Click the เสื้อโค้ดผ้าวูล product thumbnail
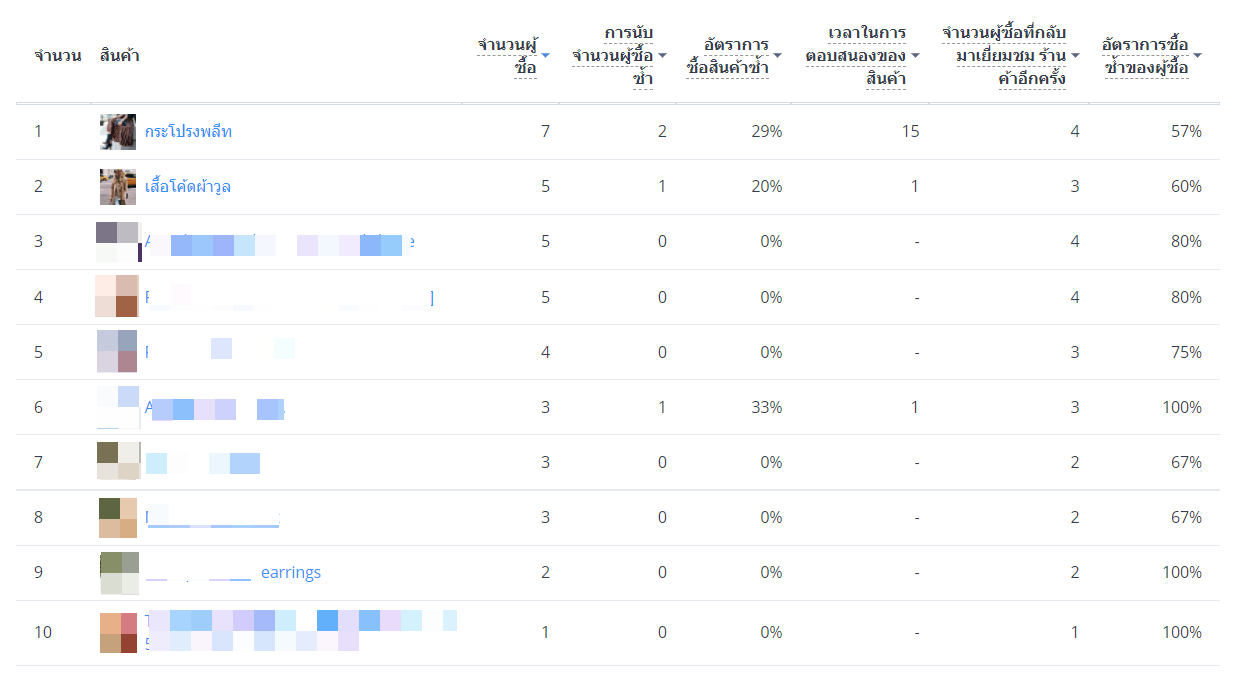Image resolution: width=1238 pixels, height=683 pixels. tap(118, 187)
